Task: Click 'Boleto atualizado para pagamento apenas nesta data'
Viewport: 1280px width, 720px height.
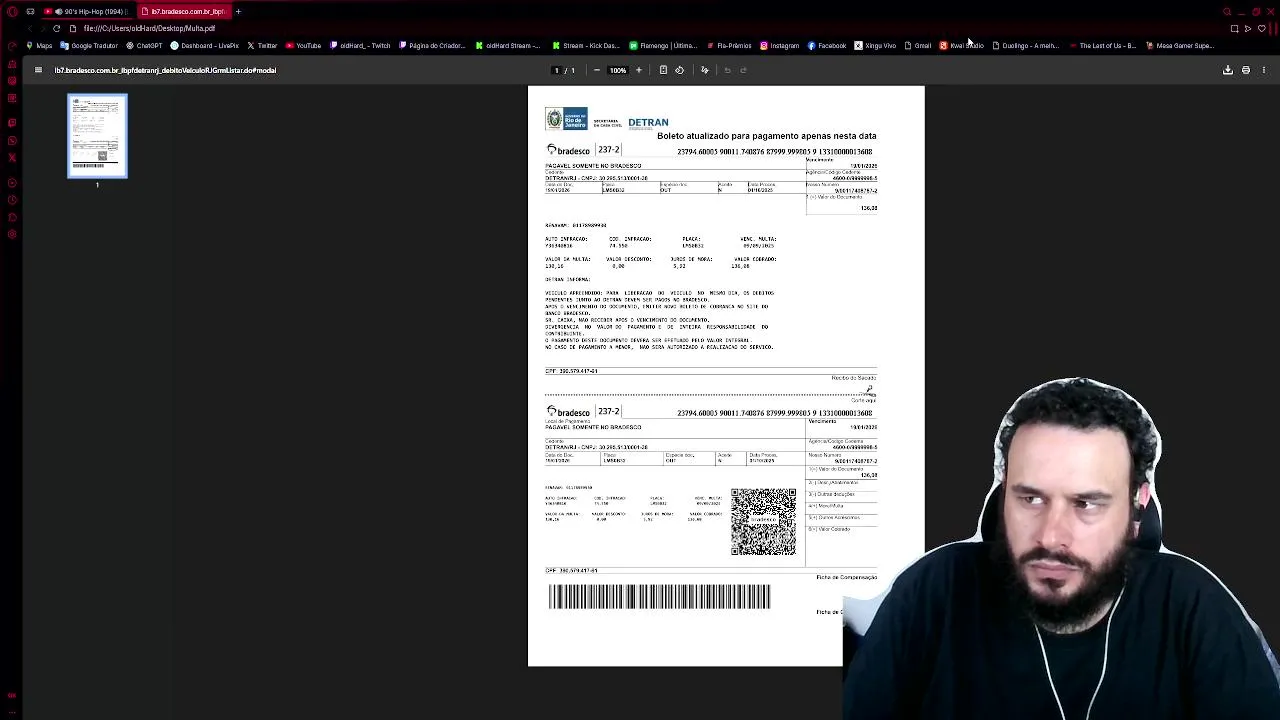Action: click(766, 136)
